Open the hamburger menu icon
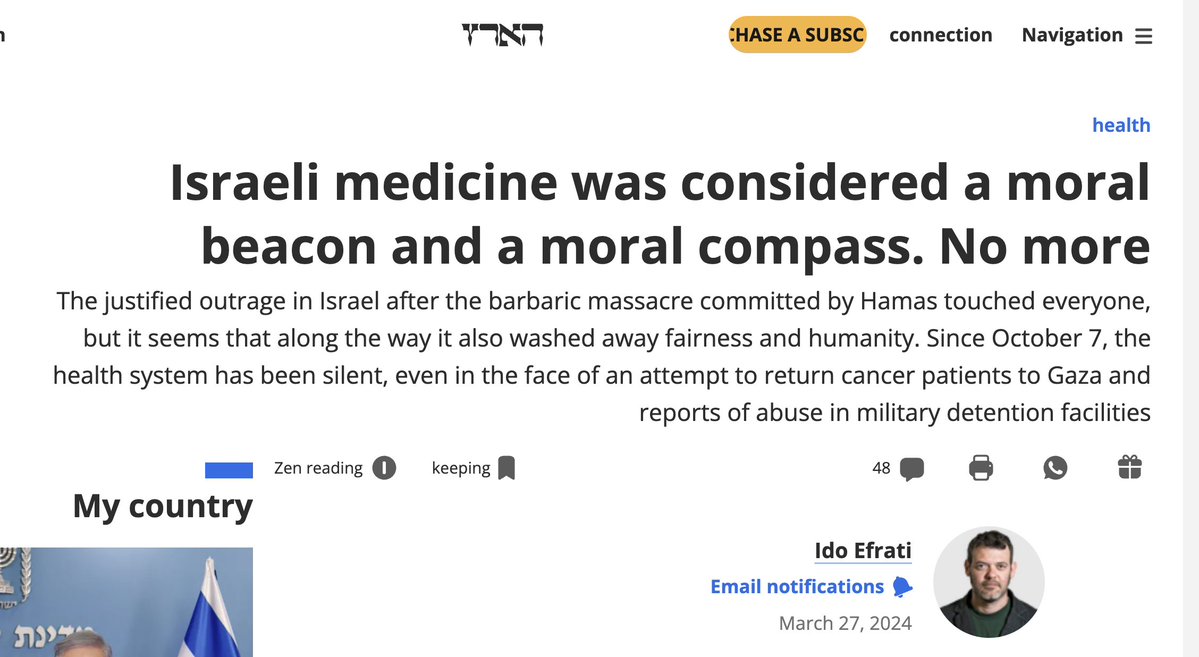This screenshot has width=1199, height=657. [x=1144, y=37]
